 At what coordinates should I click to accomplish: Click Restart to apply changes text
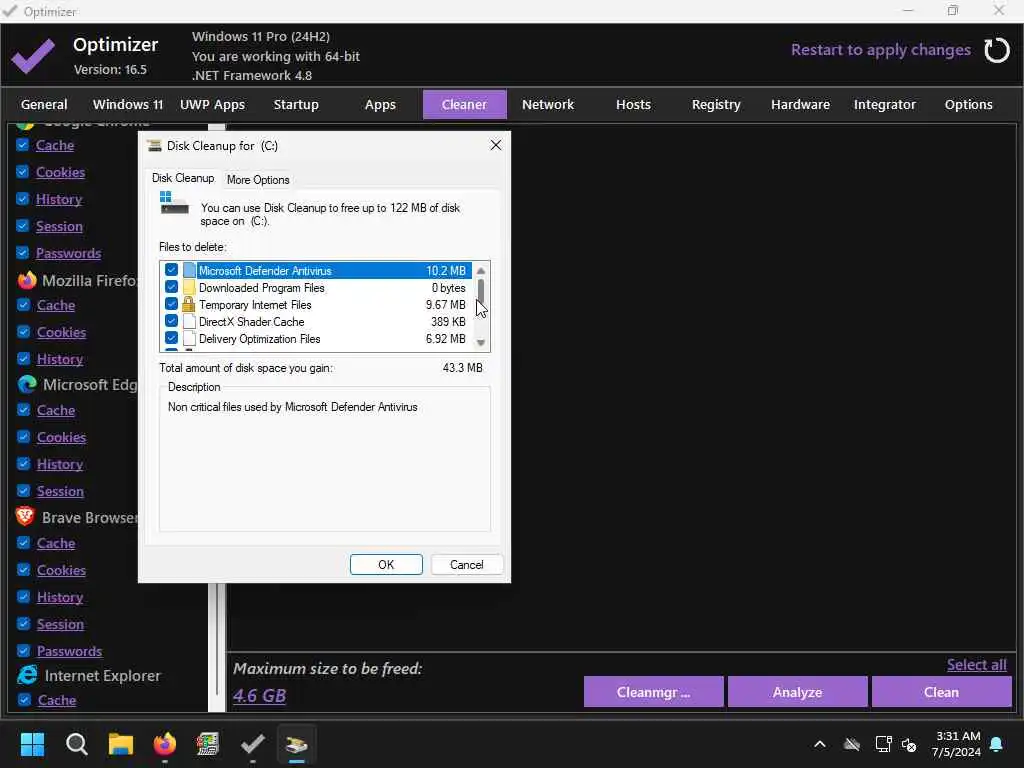[x=880, y=50]
